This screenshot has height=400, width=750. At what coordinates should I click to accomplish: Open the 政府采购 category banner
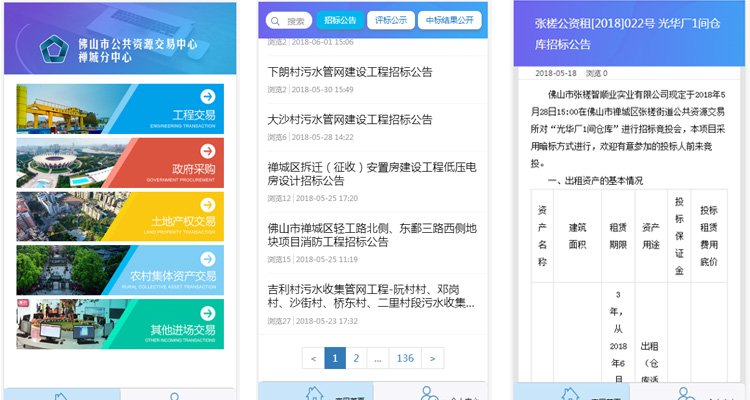click(x=120, y=163)
